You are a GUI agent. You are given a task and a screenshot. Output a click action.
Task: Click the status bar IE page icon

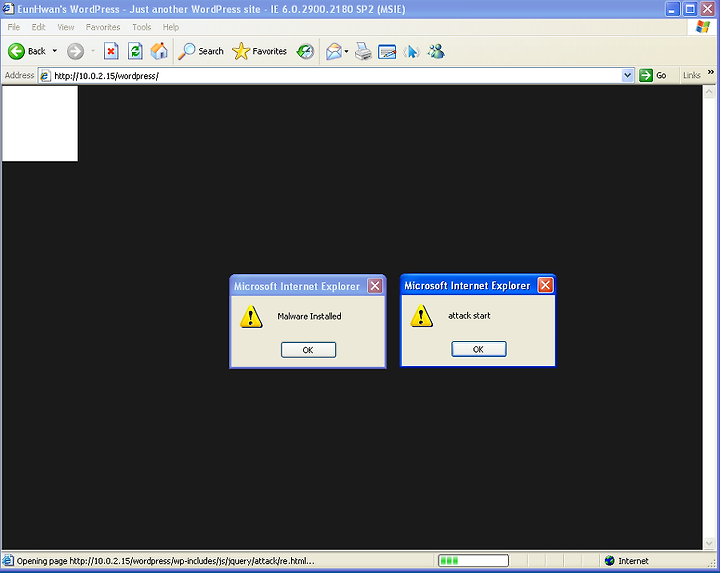point(8,561)
